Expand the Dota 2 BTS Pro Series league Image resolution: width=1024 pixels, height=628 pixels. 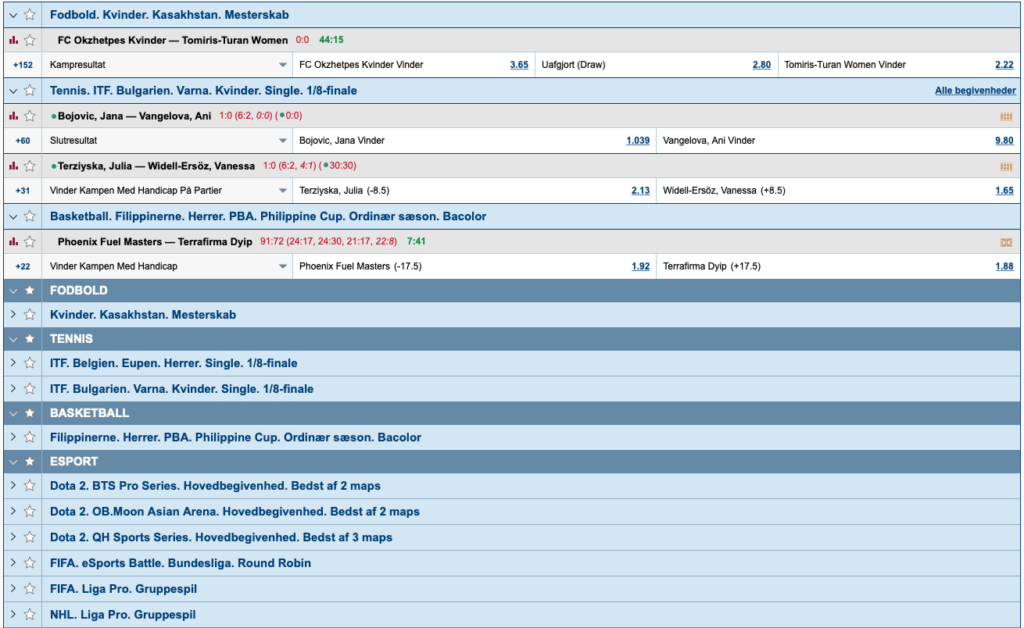click(x=12, y=484)
